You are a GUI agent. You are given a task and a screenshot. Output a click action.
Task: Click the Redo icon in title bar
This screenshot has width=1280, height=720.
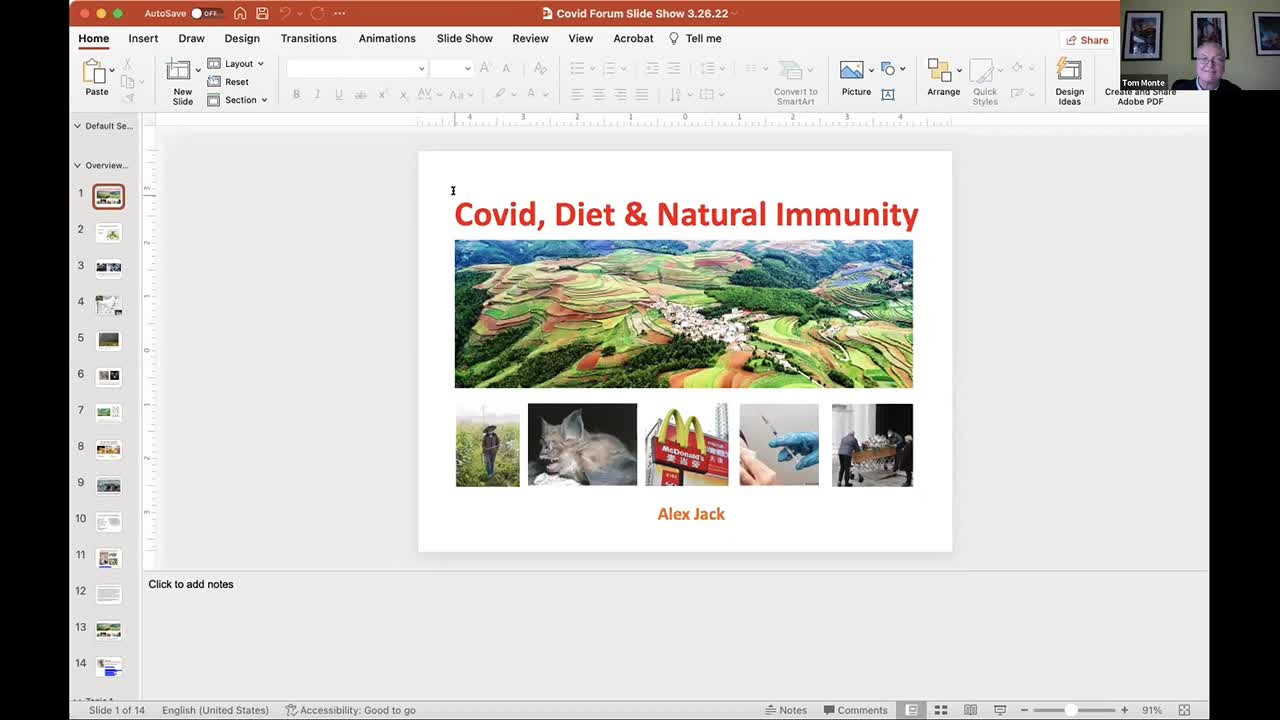tap(317, 13)
